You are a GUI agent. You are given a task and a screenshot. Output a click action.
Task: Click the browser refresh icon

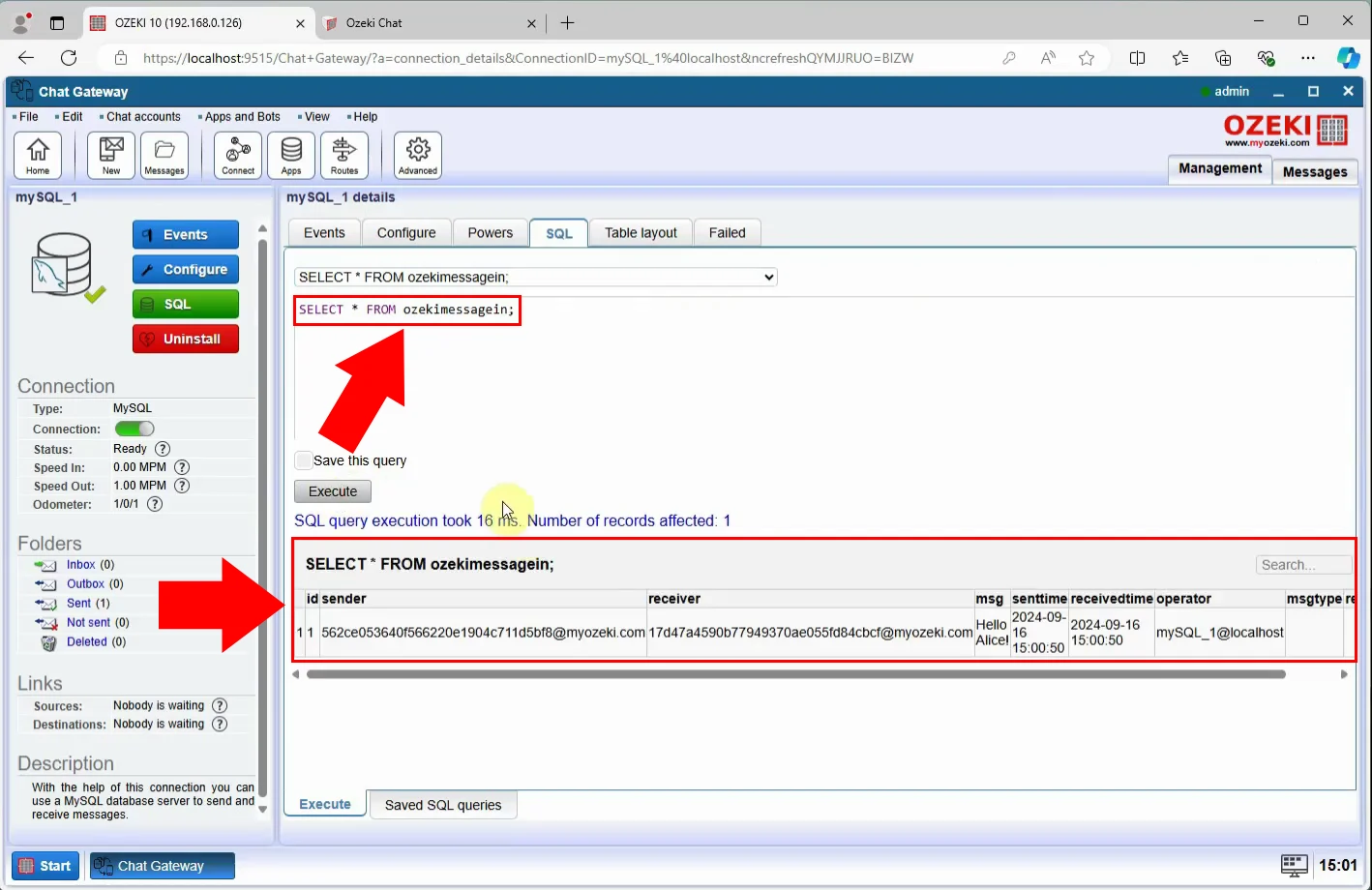69,58
